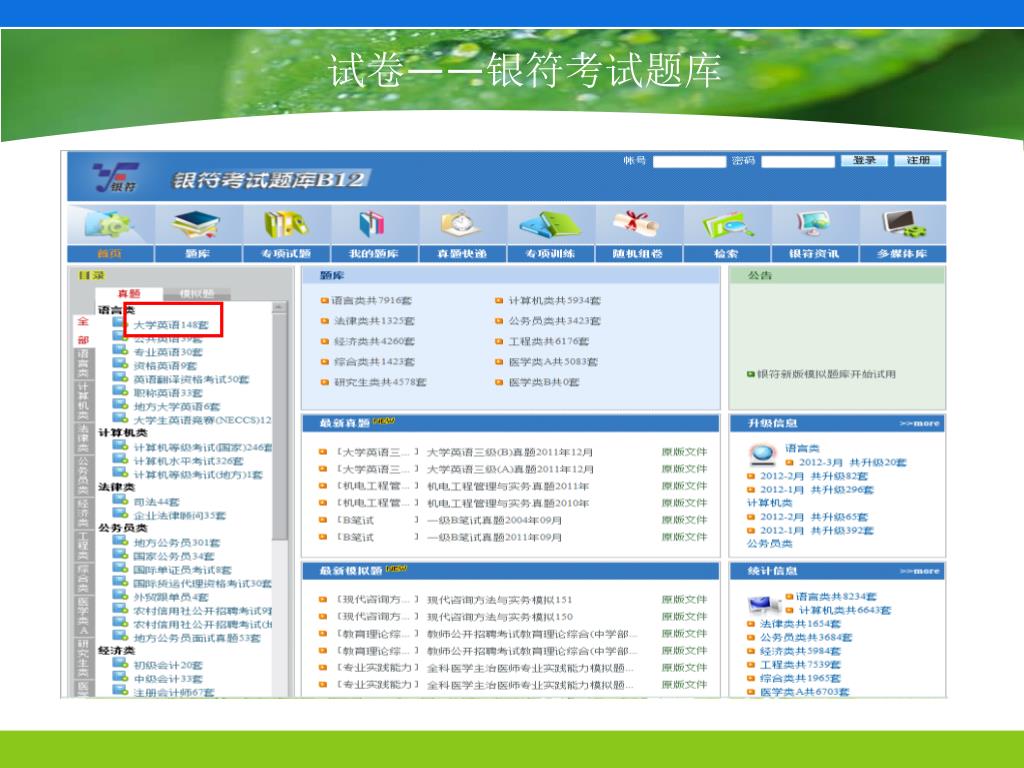Viewport: 1024px width, 768px height.
Task: Open 大学英语三级(B)真题2011年12月
Action: [x=510, y=452]
